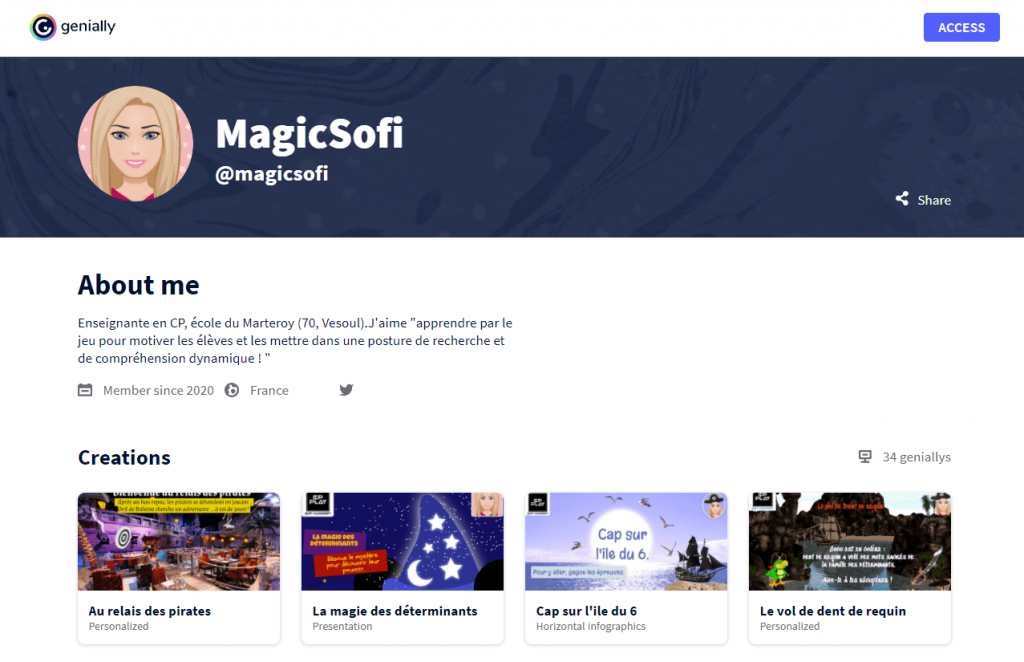Click the title Au relais des pirates
The image size is (1024, 662).
click(150, 611)
